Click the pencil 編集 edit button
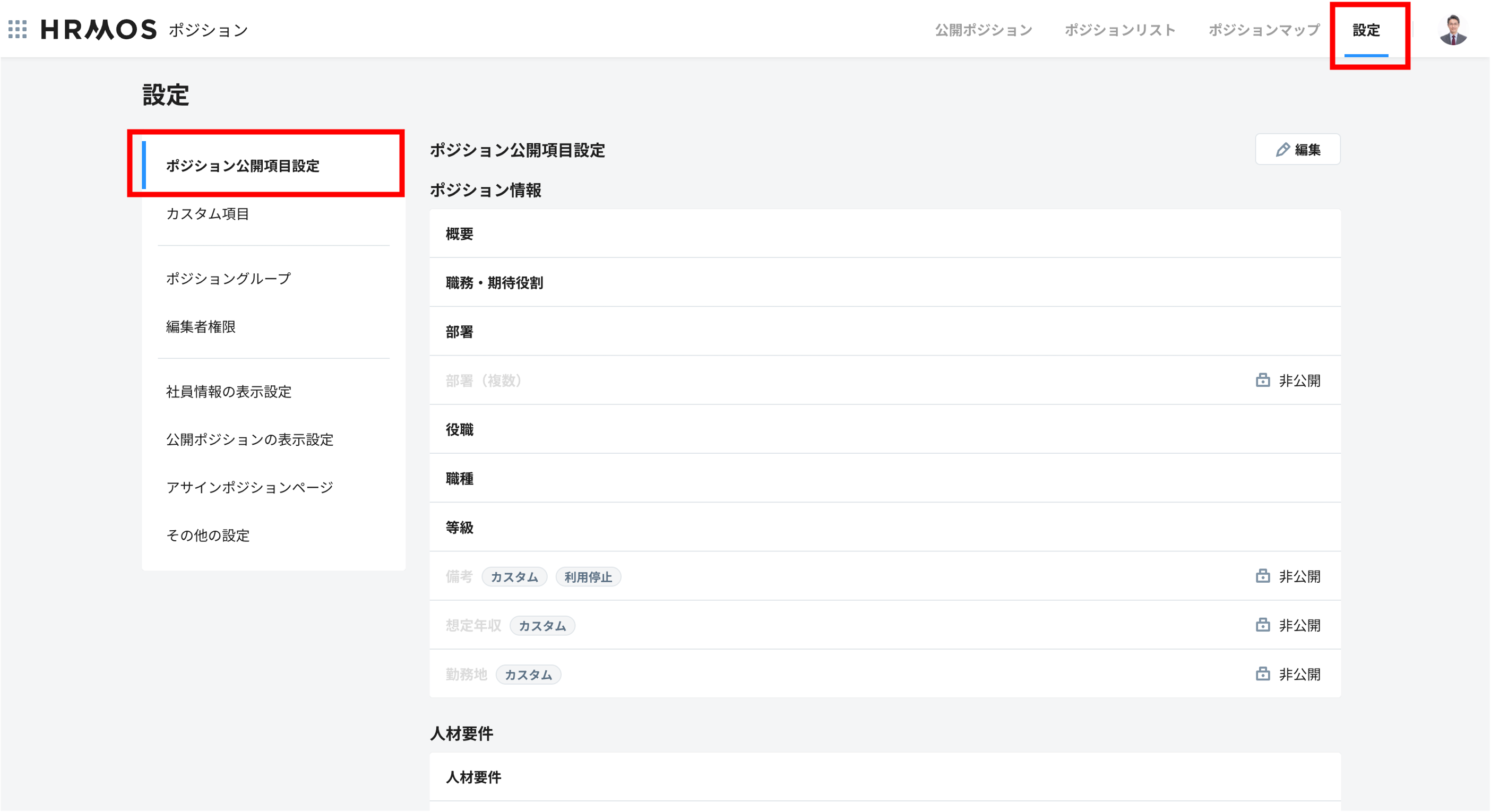The width and height of the screenshot is (1491, 812). (x=1297, y=149)
